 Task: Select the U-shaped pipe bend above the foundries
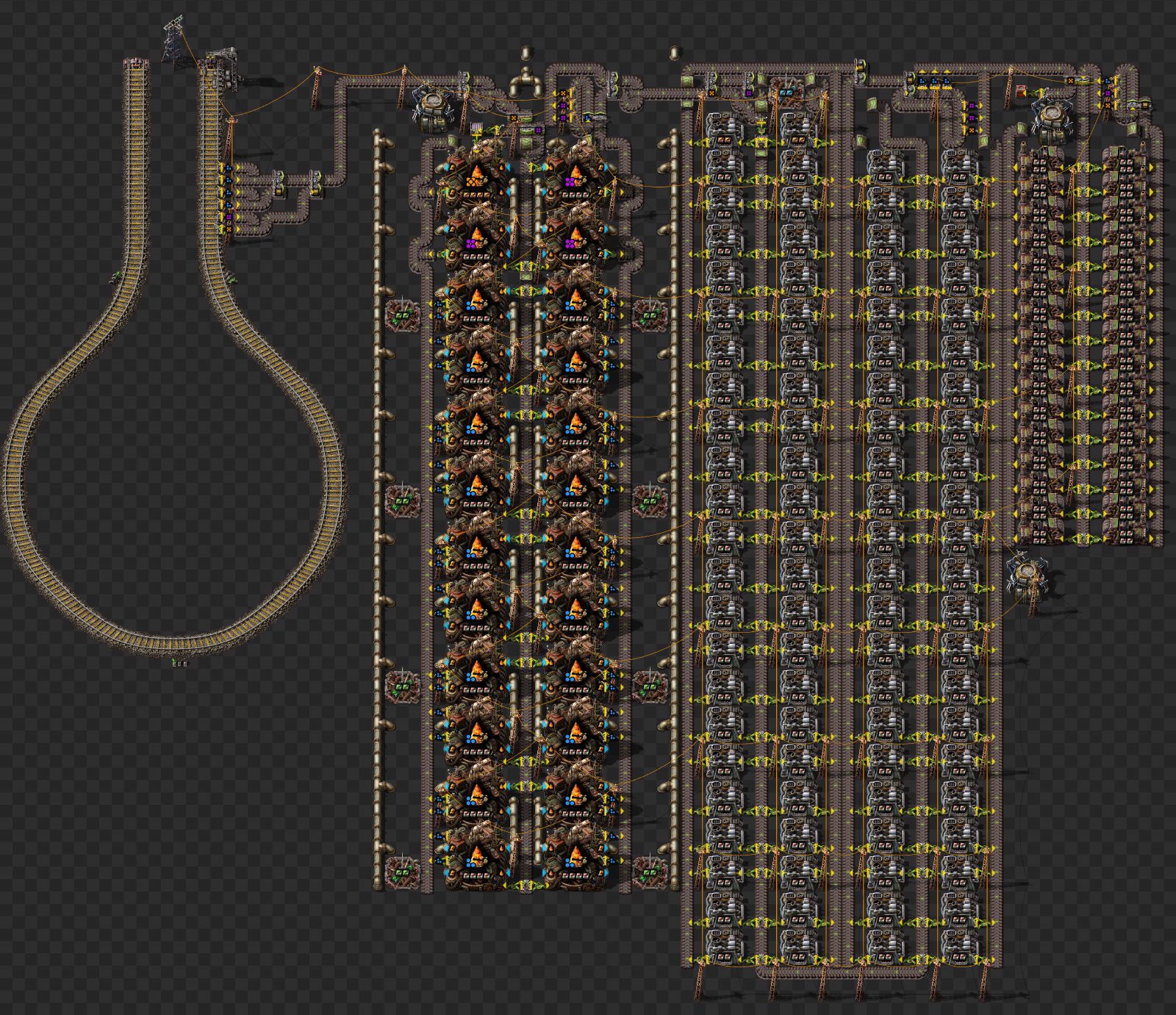click(x=526, y=83)
